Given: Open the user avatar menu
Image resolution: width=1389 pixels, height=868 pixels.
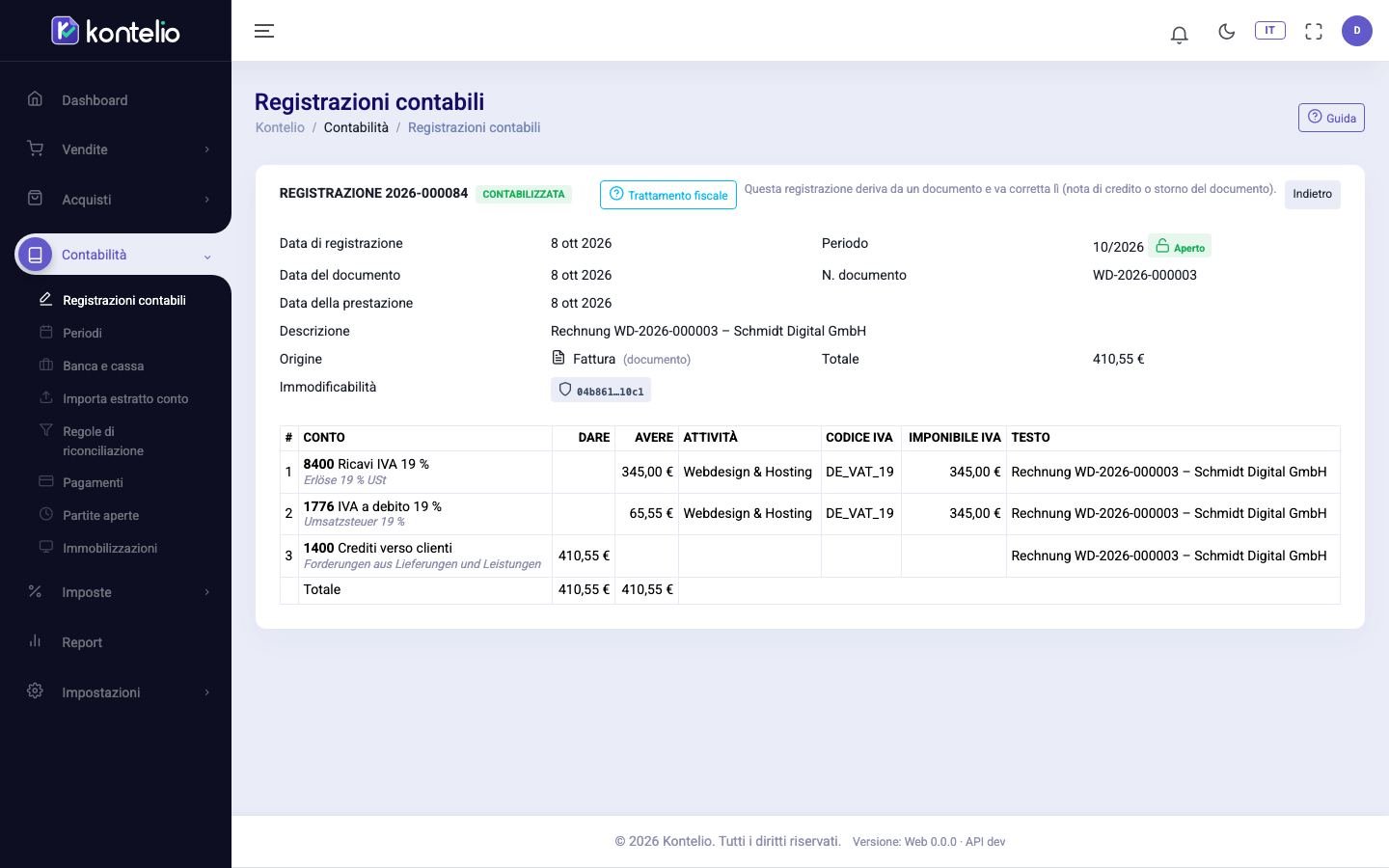Looking at the screenshot, I should pos(1357,31).
